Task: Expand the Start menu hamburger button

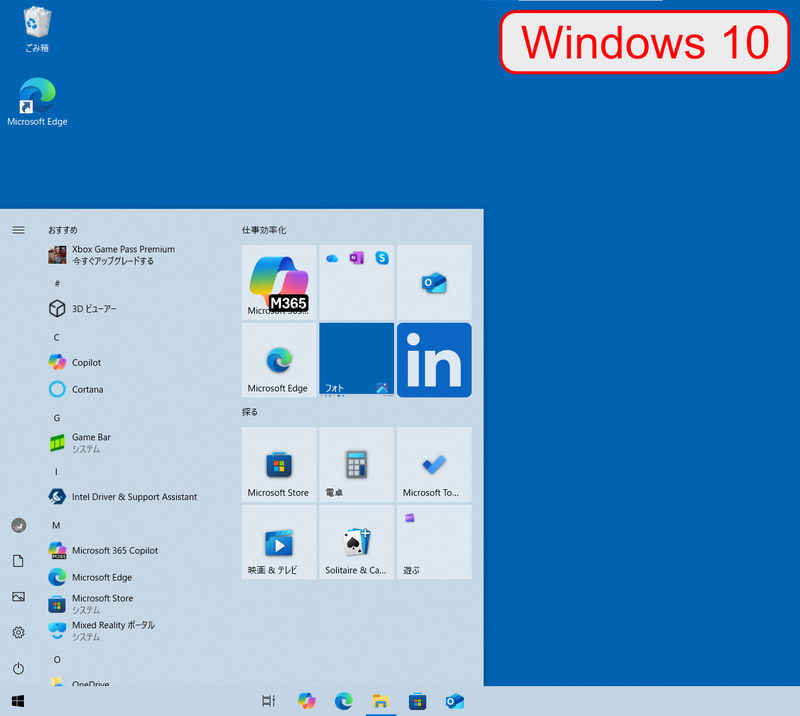Action: 18,230
